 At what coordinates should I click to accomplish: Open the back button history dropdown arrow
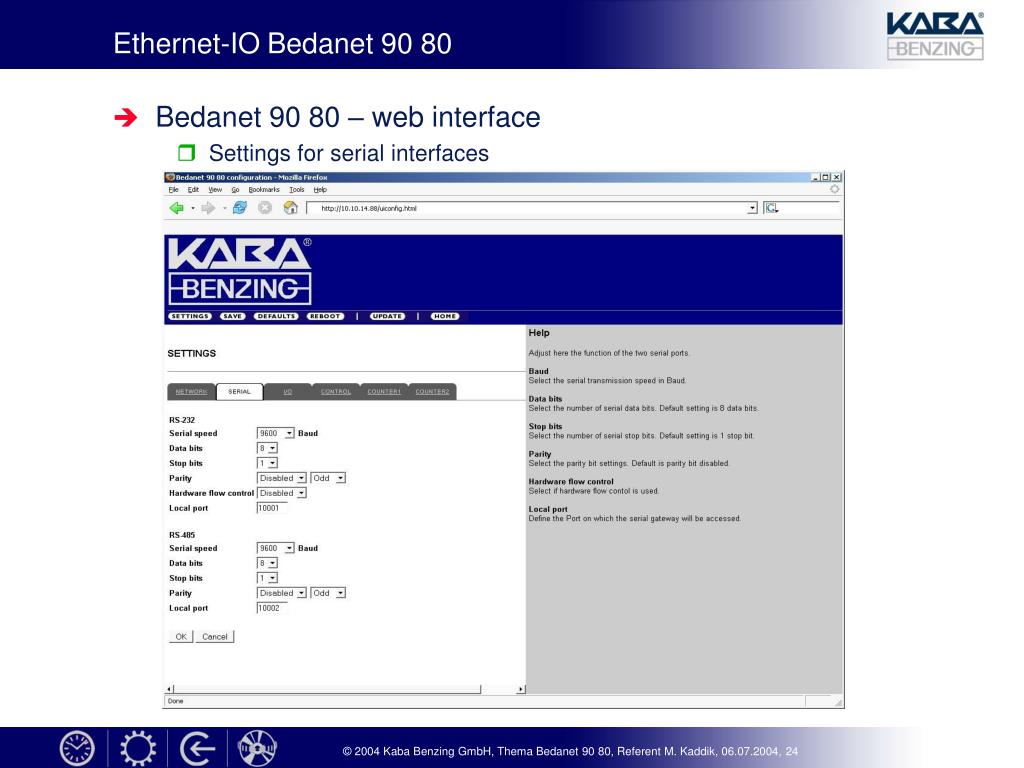(193, 208)
